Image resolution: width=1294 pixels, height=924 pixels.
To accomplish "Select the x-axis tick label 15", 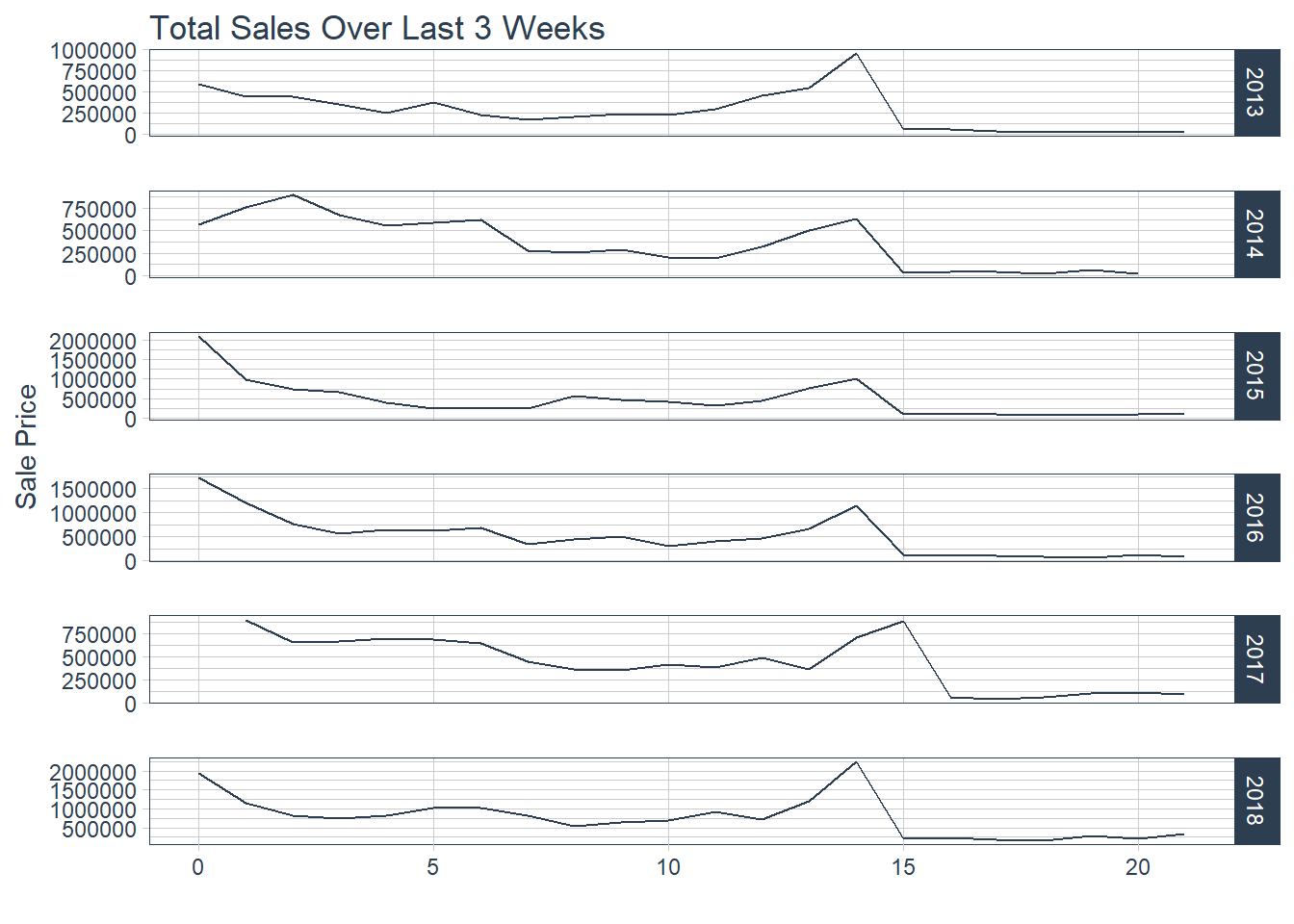I will [903, 868].
